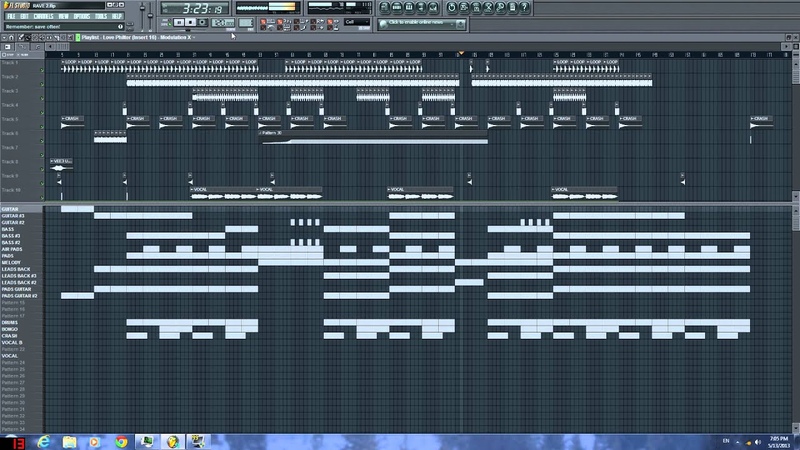
Task: Open the HELP menu
Action: click(116, 16)
